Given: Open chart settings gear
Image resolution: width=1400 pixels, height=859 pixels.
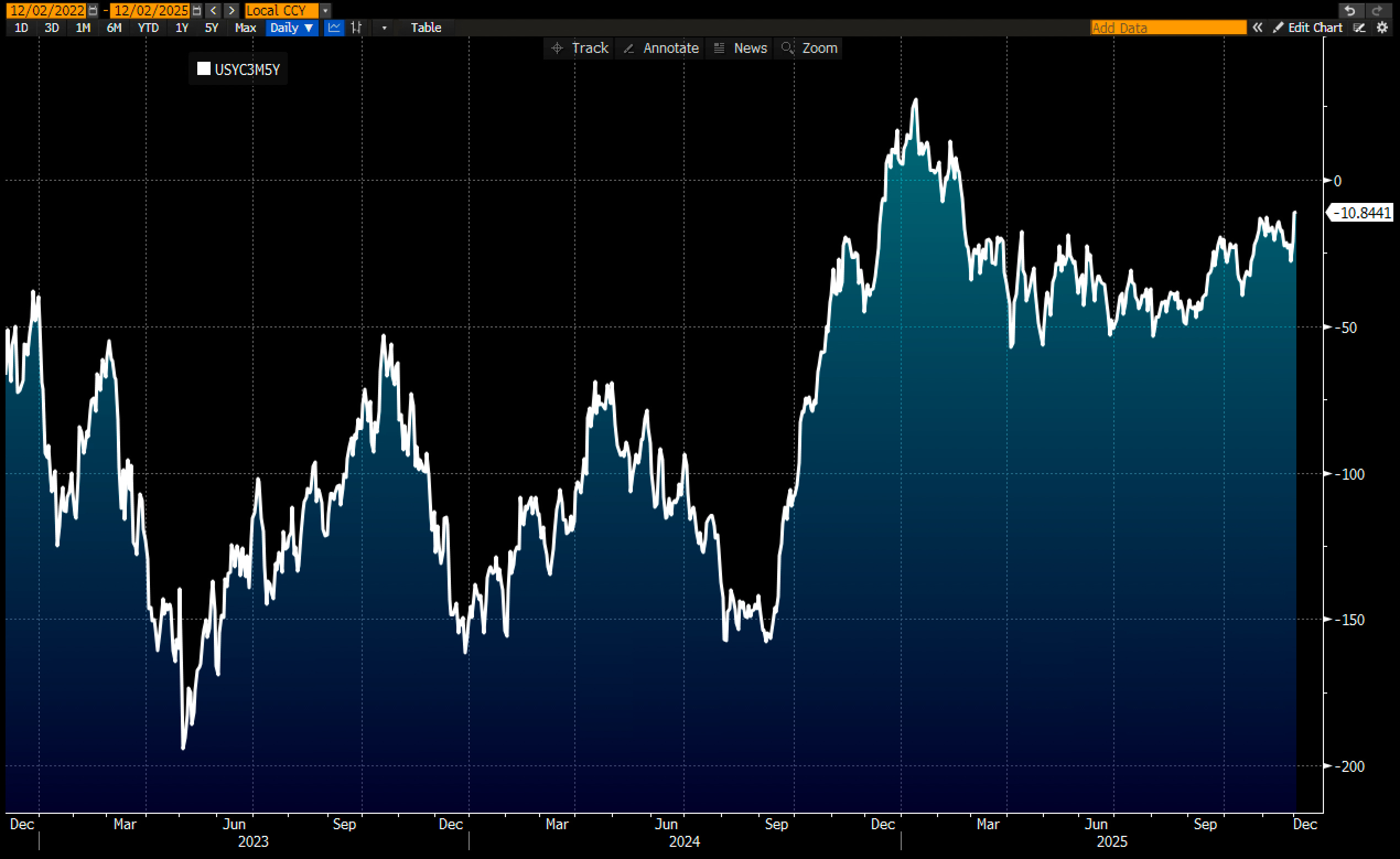Looking at the screenshot, I should 1383,27.
